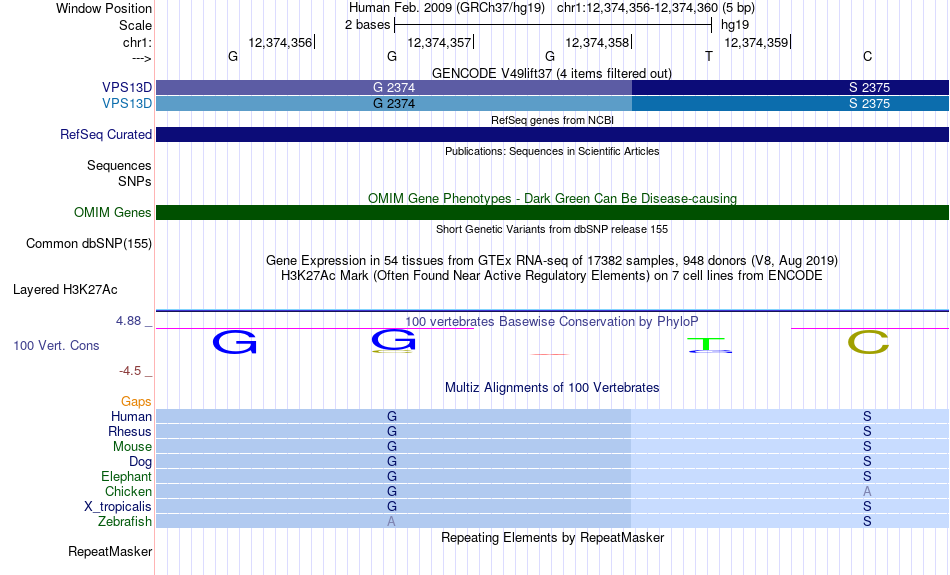Open the 100 Vert. Cons track label
The image size is (950, 575).
[x=56, y=345]
